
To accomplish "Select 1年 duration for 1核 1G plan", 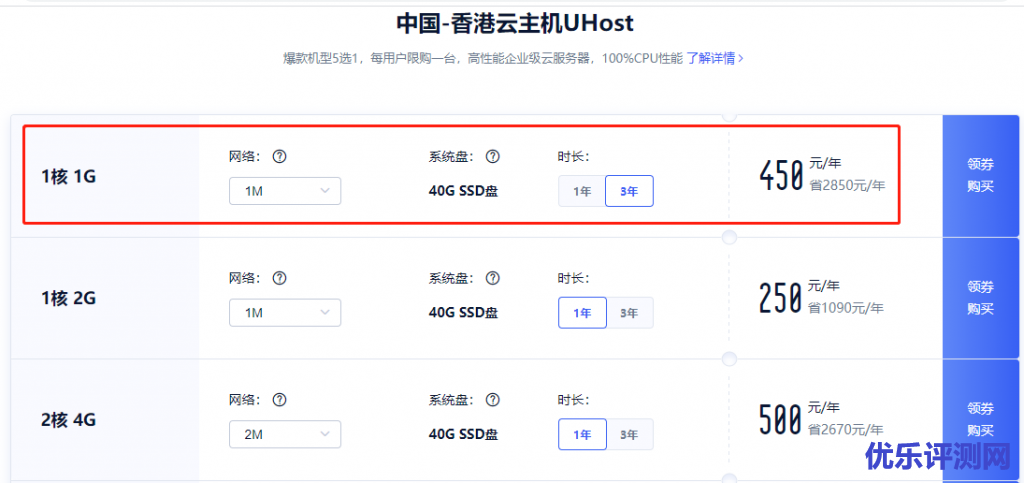I will (582, 191).
